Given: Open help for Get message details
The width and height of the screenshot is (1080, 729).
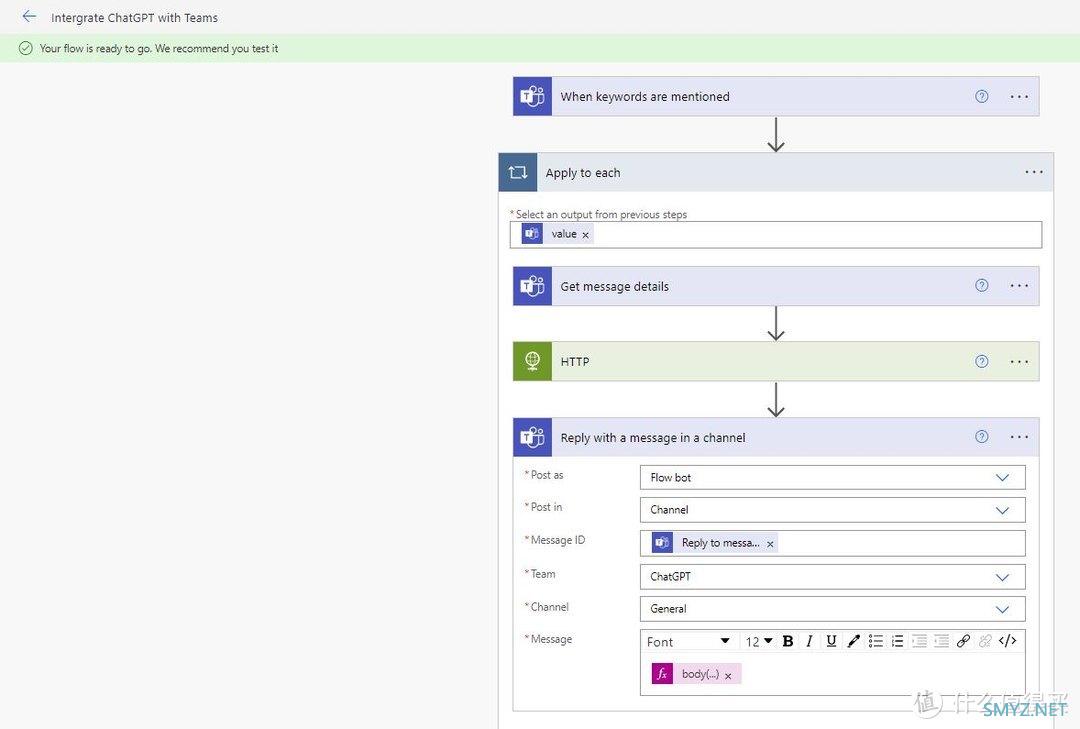Looking at the screenshot, I should tap(982, 285).
